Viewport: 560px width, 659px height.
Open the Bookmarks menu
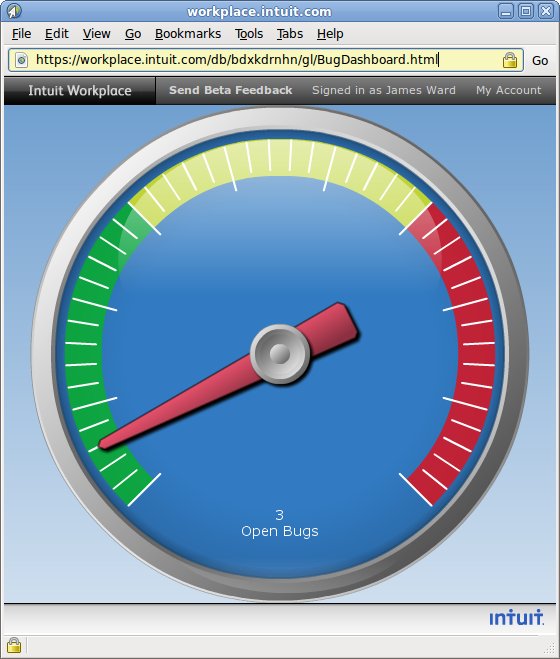[x=188, y=34]
